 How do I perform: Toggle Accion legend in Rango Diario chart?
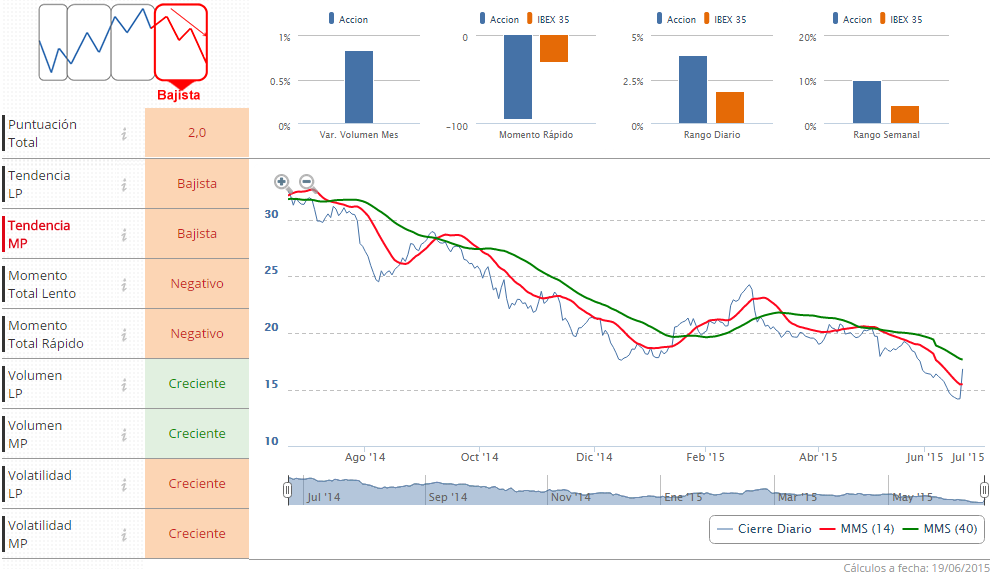(676, 19)
